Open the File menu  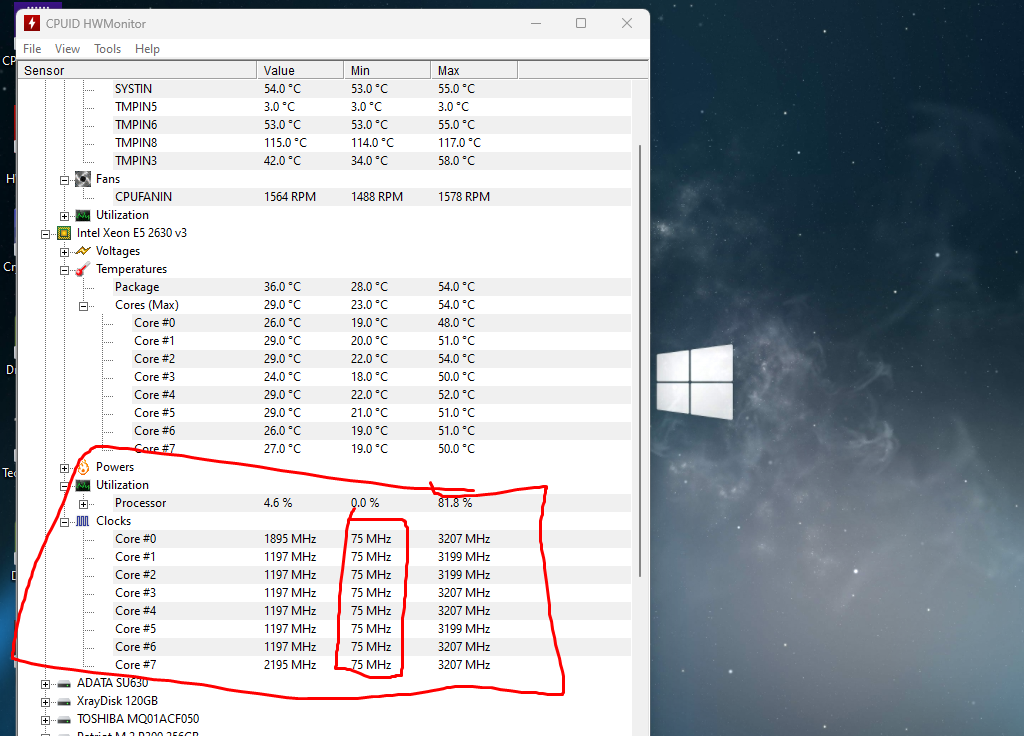tap(32, 49)
